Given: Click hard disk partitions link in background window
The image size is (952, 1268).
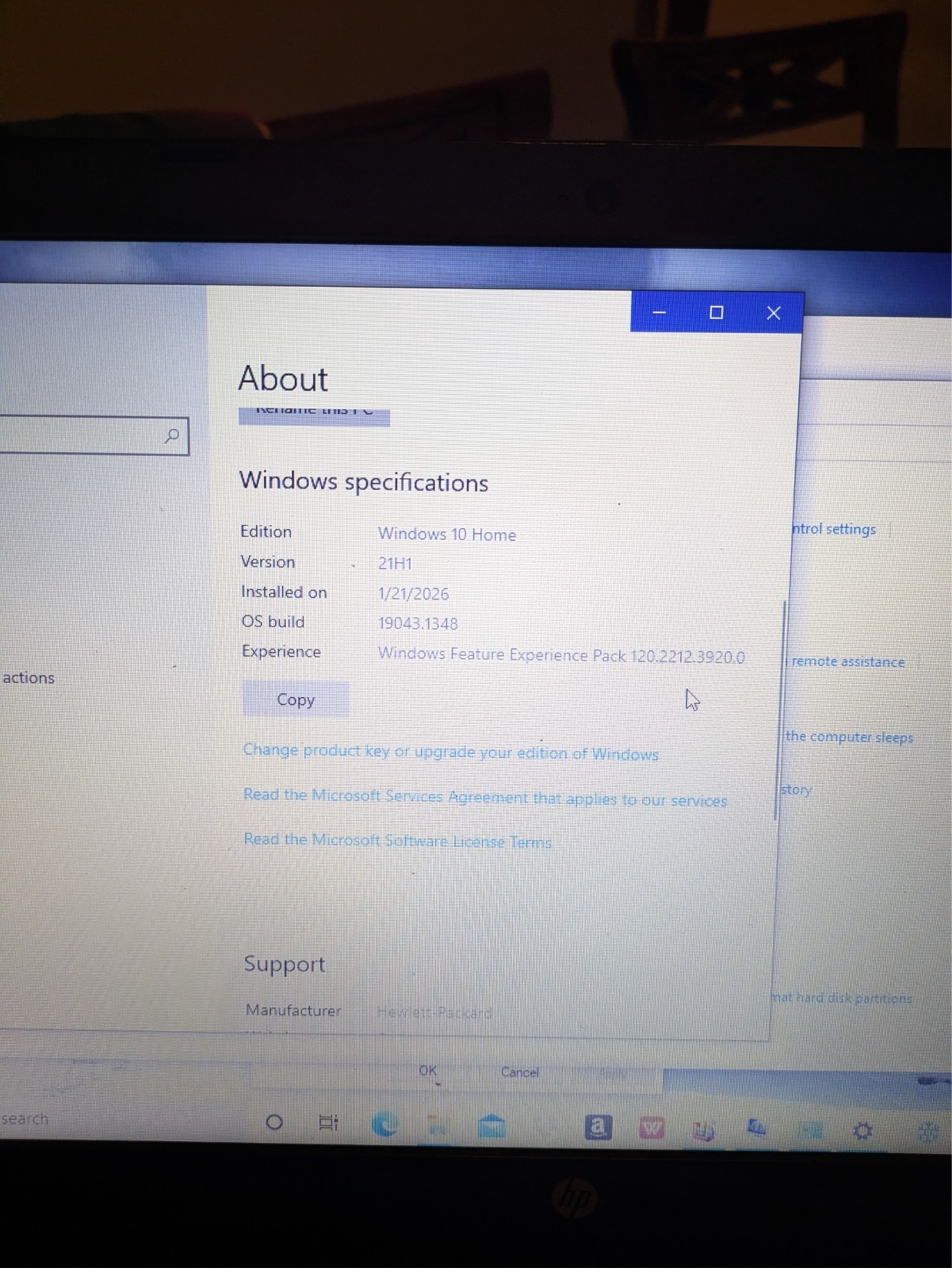Looking at the screenshot, I should (841, 998).
